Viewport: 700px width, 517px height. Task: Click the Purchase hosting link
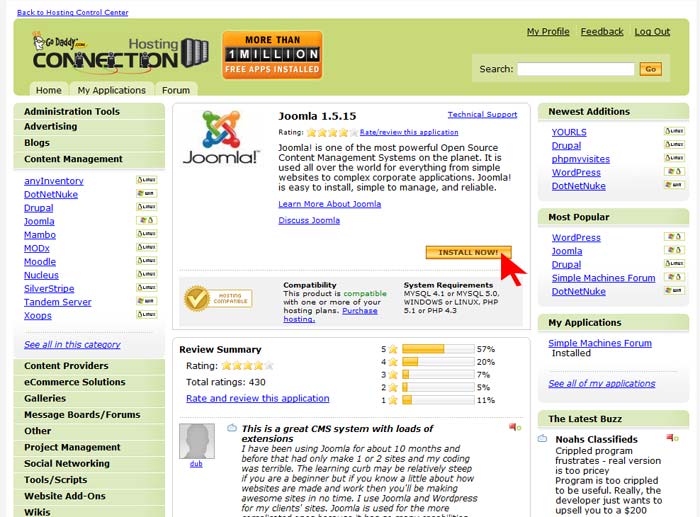360,311
